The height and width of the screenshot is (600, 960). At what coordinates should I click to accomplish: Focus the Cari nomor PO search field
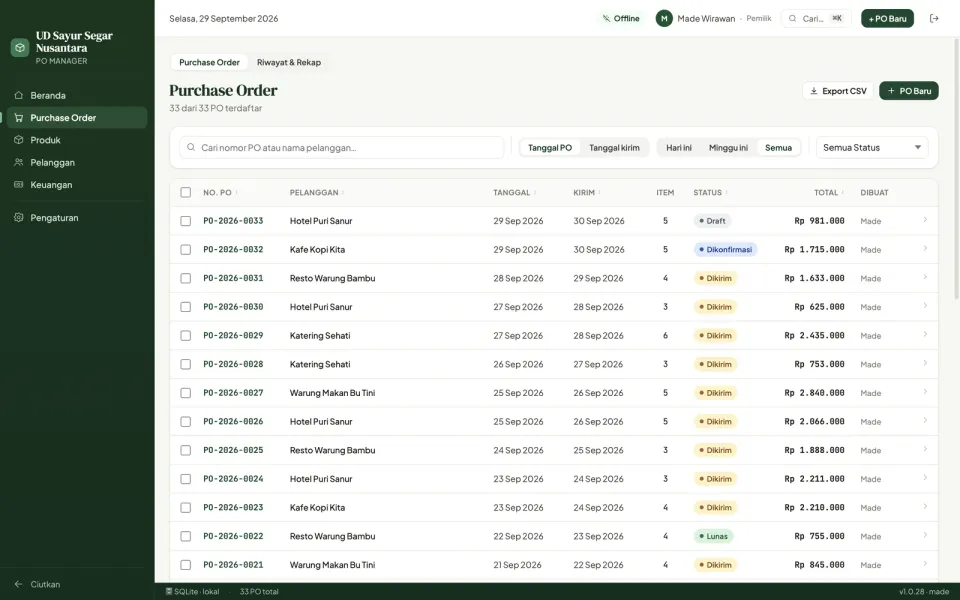click(x=342, y=148)
